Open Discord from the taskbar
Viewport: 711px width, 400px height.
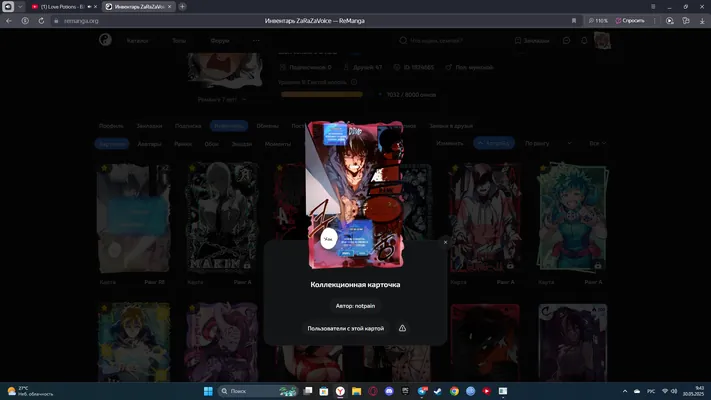click(389, 391)
